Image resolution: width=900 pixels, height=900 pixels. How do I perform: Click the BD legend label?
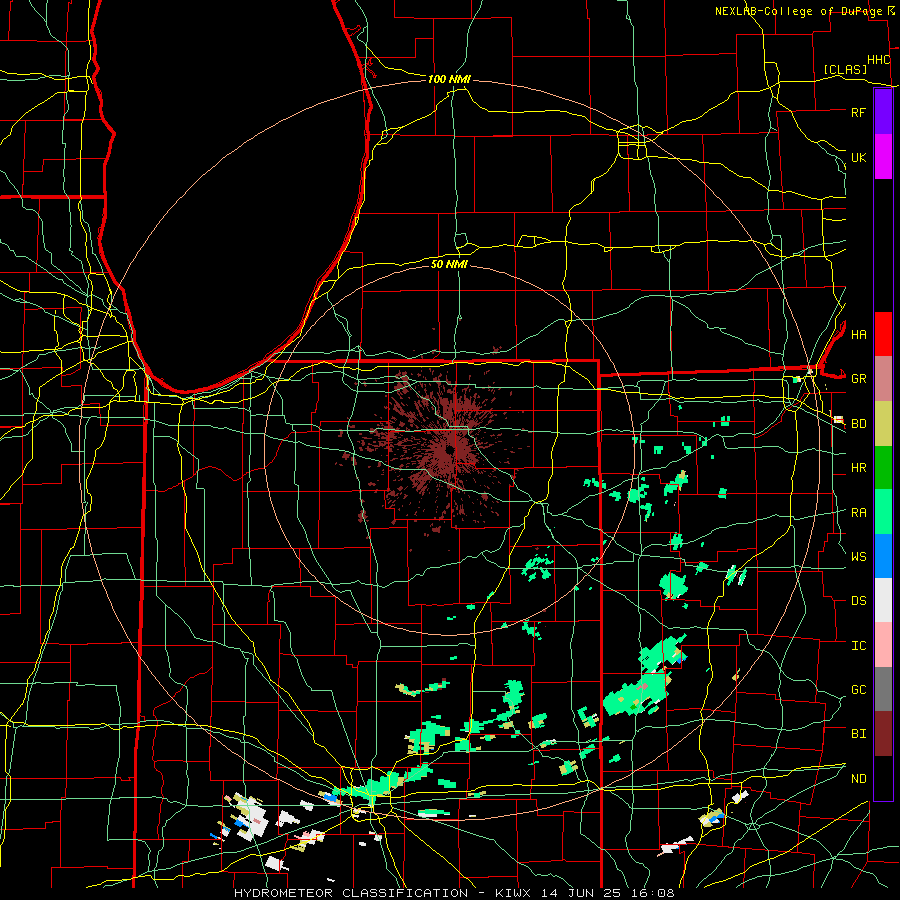tap(858, 424)
